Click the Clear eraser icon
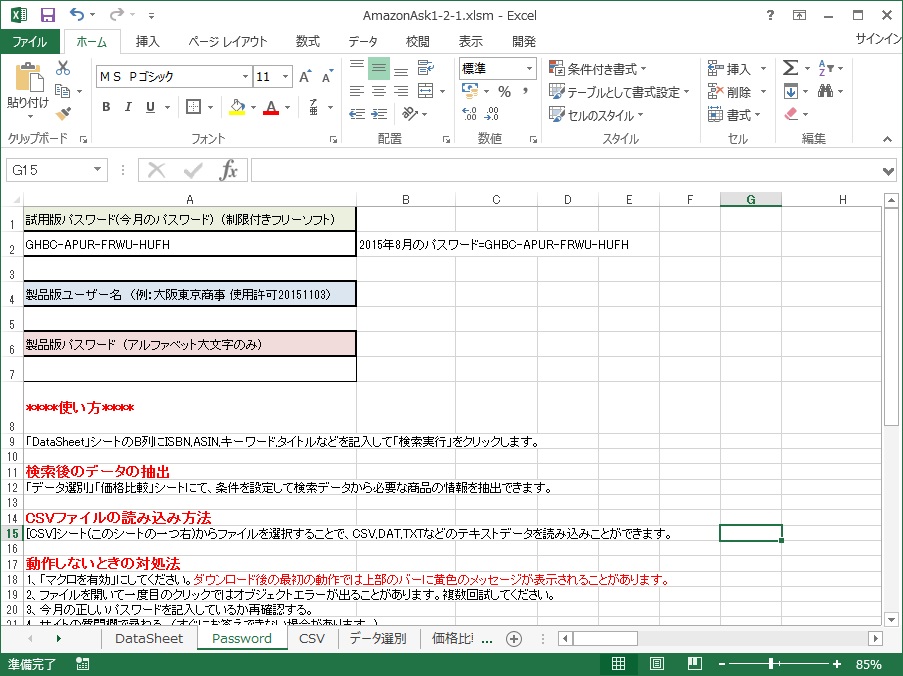Viewport: 903px width, 676px height. click(791, 113)
